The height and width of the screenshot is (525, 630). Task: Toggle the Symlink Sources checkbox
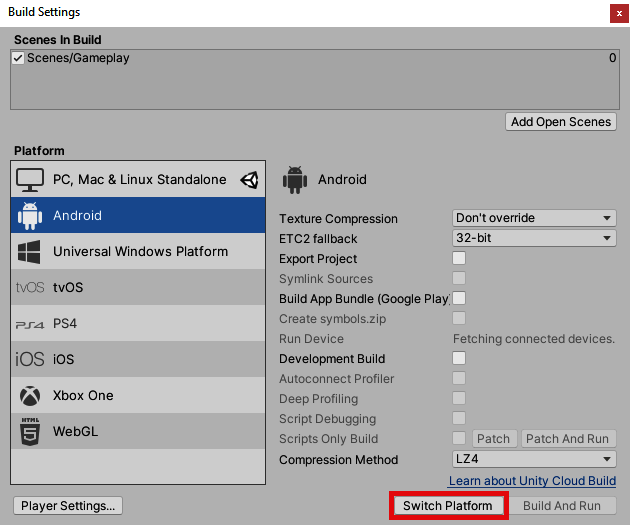click(x=459, y=278)
